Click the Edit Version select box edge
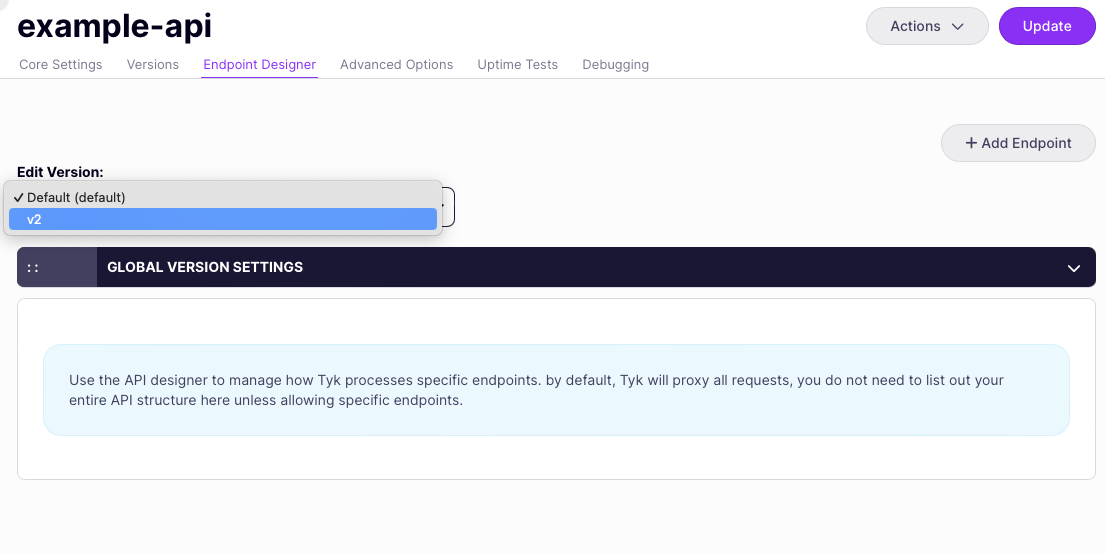 click(449, 207)
